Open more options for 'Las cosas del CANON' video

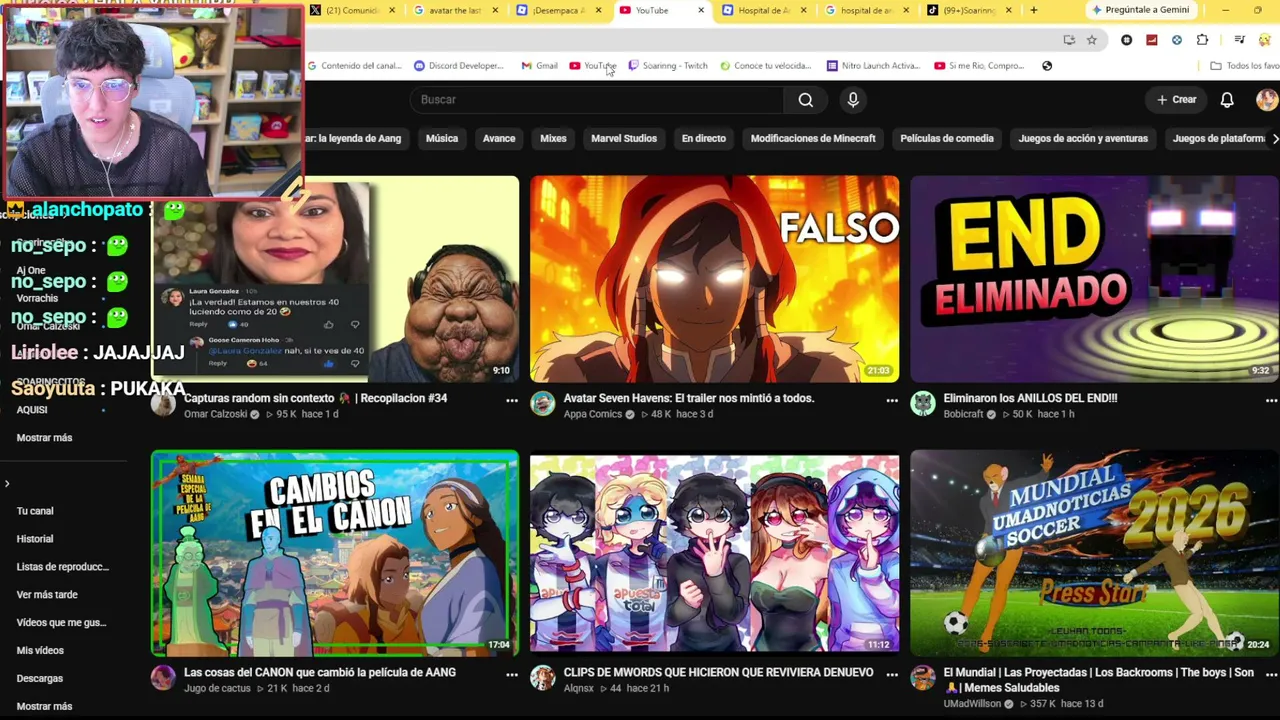coord(512,674)
